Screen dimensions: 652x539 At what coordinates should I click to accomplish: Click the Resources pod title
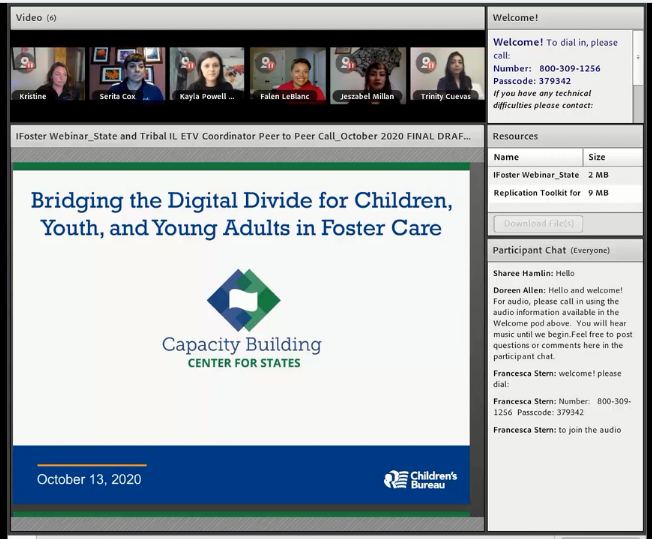point(515,136)
